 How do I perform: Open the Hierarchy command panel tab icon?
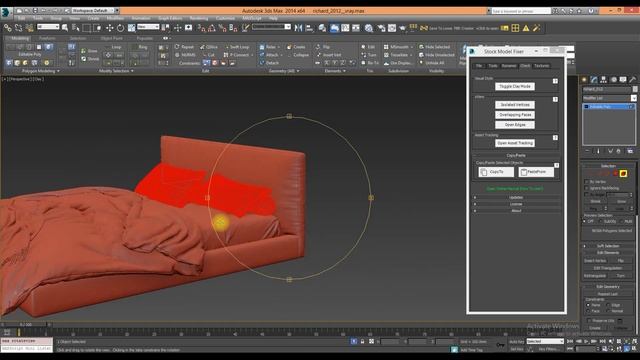click(x=603, y=80)
